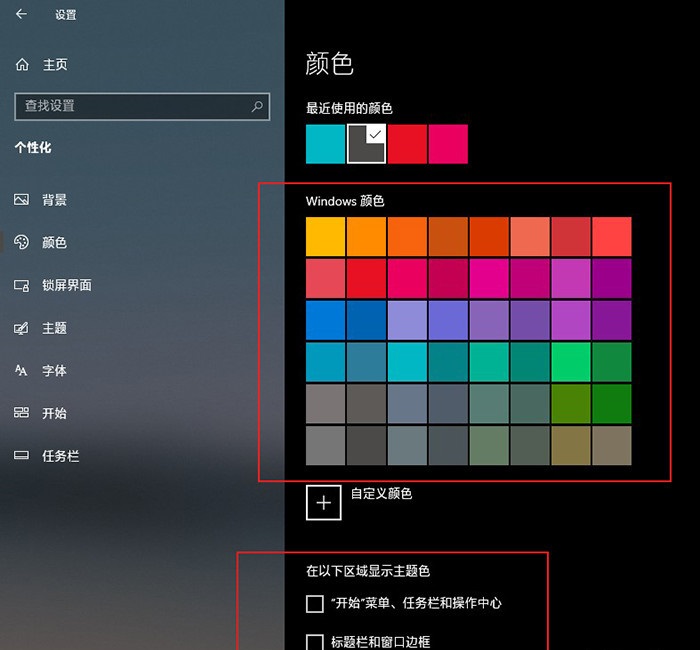Open the 开始 settings page

pyautogui.click(x=54, y=413)
